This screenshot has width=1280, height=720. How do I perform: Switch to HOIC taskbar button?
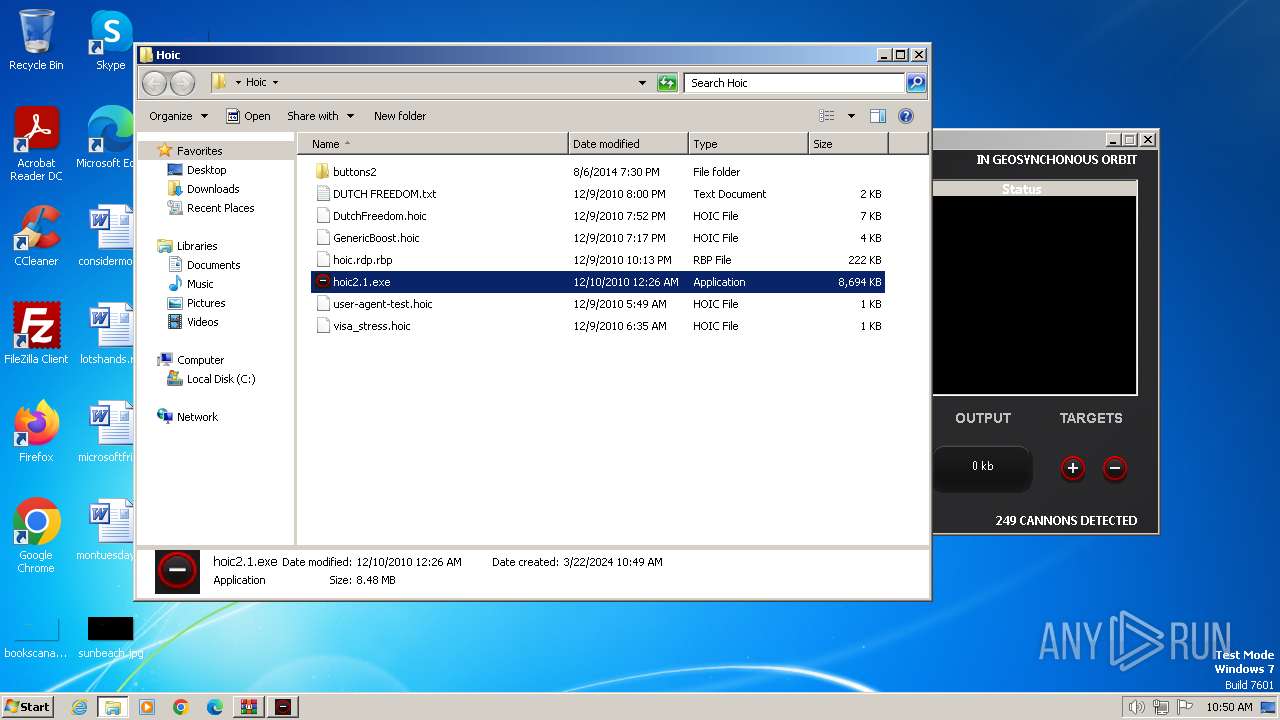click(284, 707)
